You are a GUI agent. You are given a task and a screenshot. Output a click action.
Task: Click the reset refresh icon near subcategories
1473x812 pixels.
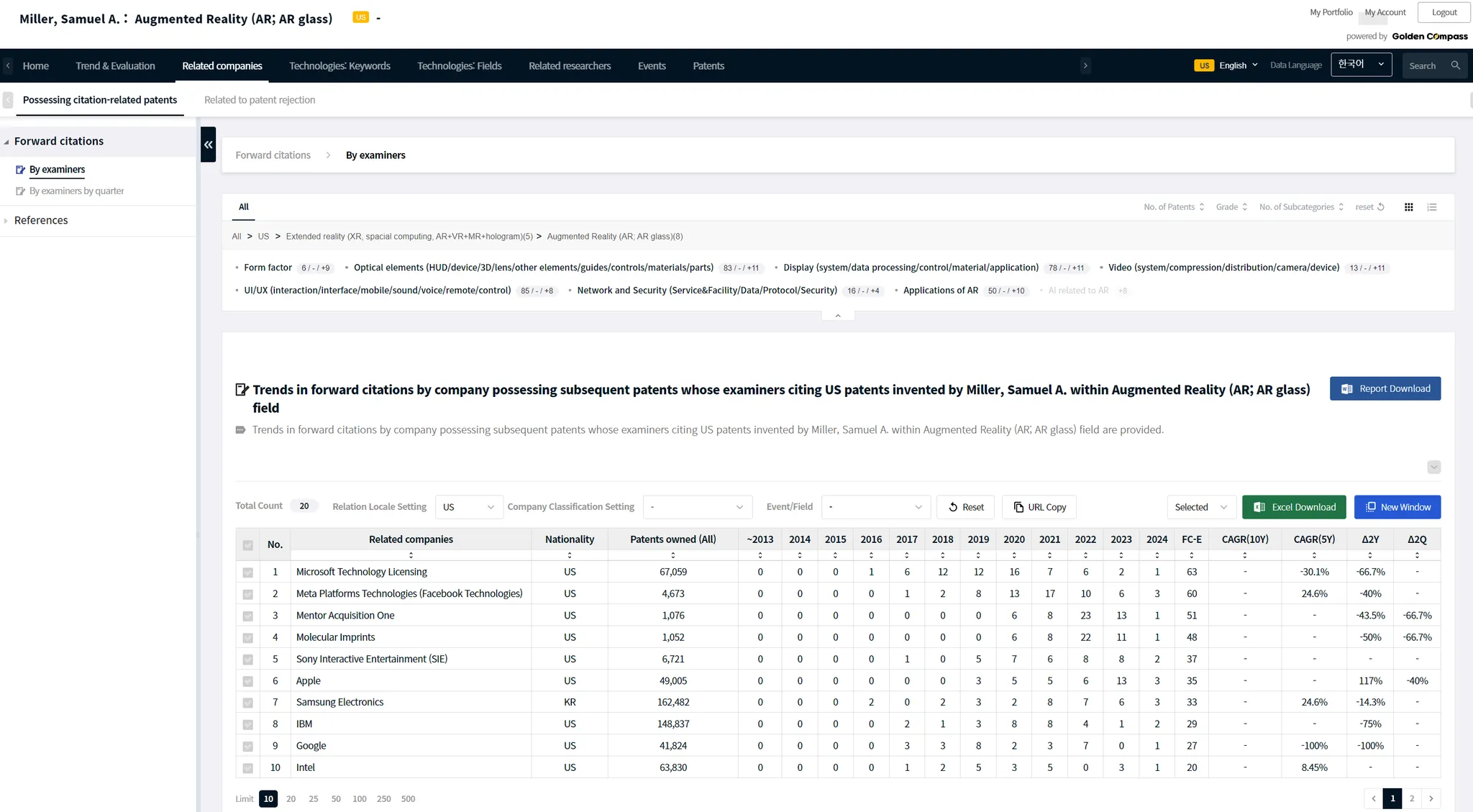tap(1380, 207)
